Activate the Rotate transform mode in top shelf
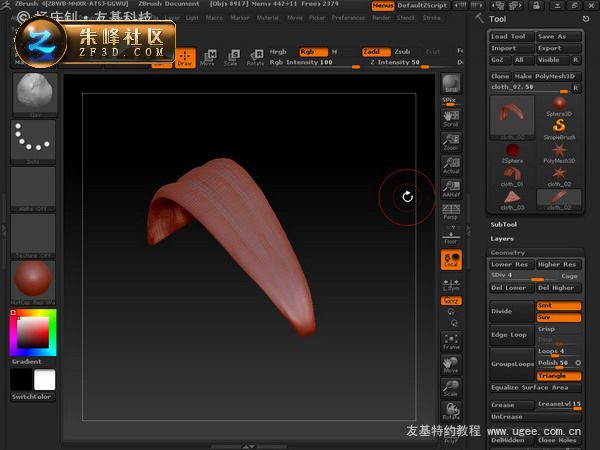600x450 pixels. click(x=256, y=58)
